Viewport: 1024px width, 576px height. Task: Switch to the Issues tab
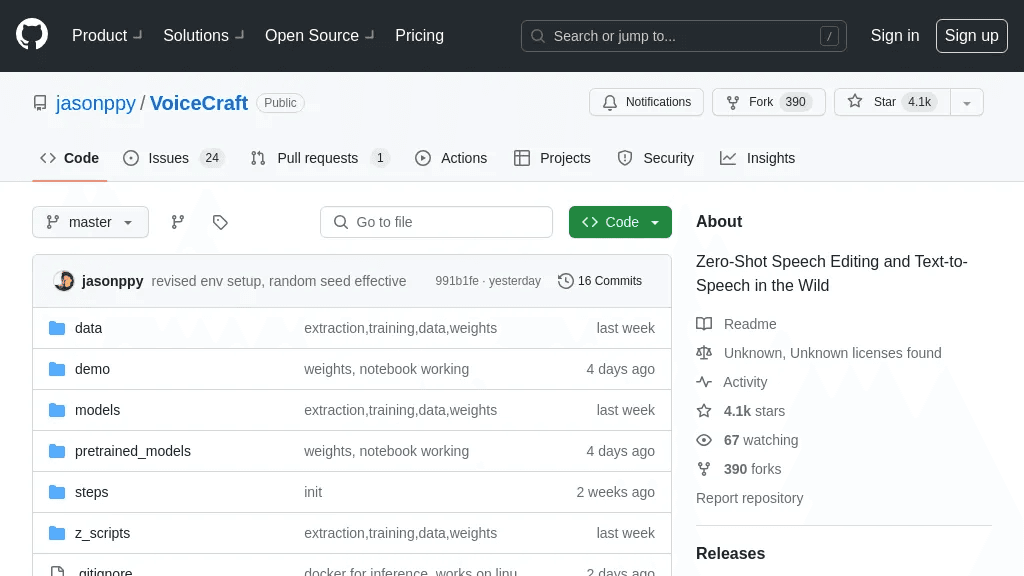[173, 158]
